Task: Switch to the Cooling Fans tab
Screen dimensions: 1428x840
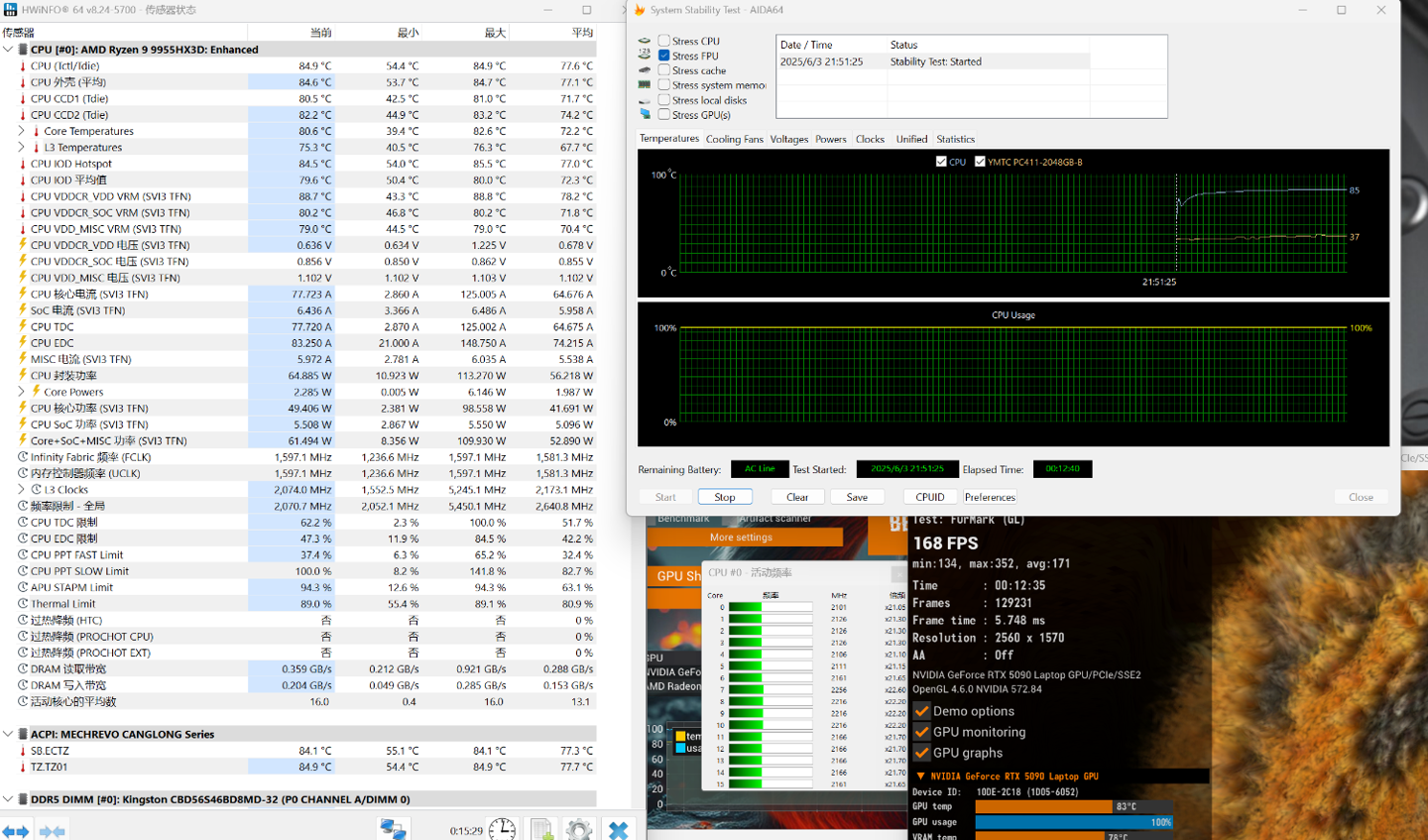Action: pos(734,140)
